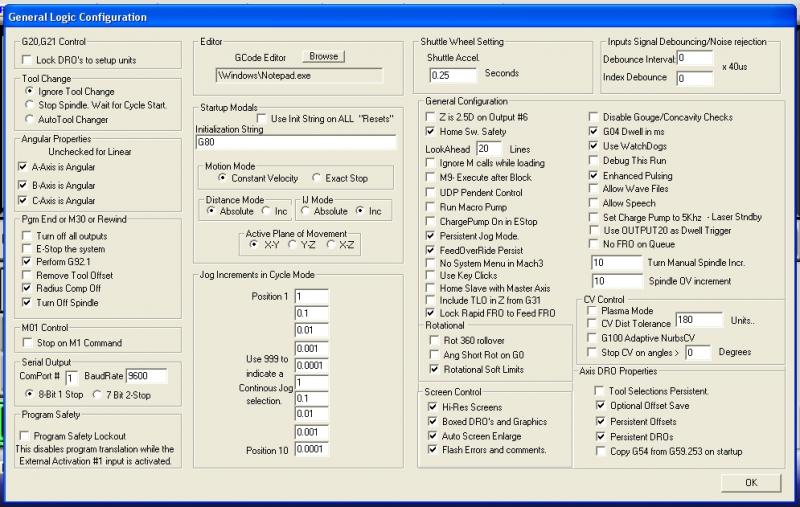Image resolution: width=800 pixels, height=507 pixels.
Task: Toggle Persistent Jog Mode checkbox
Action: point(430,236)
